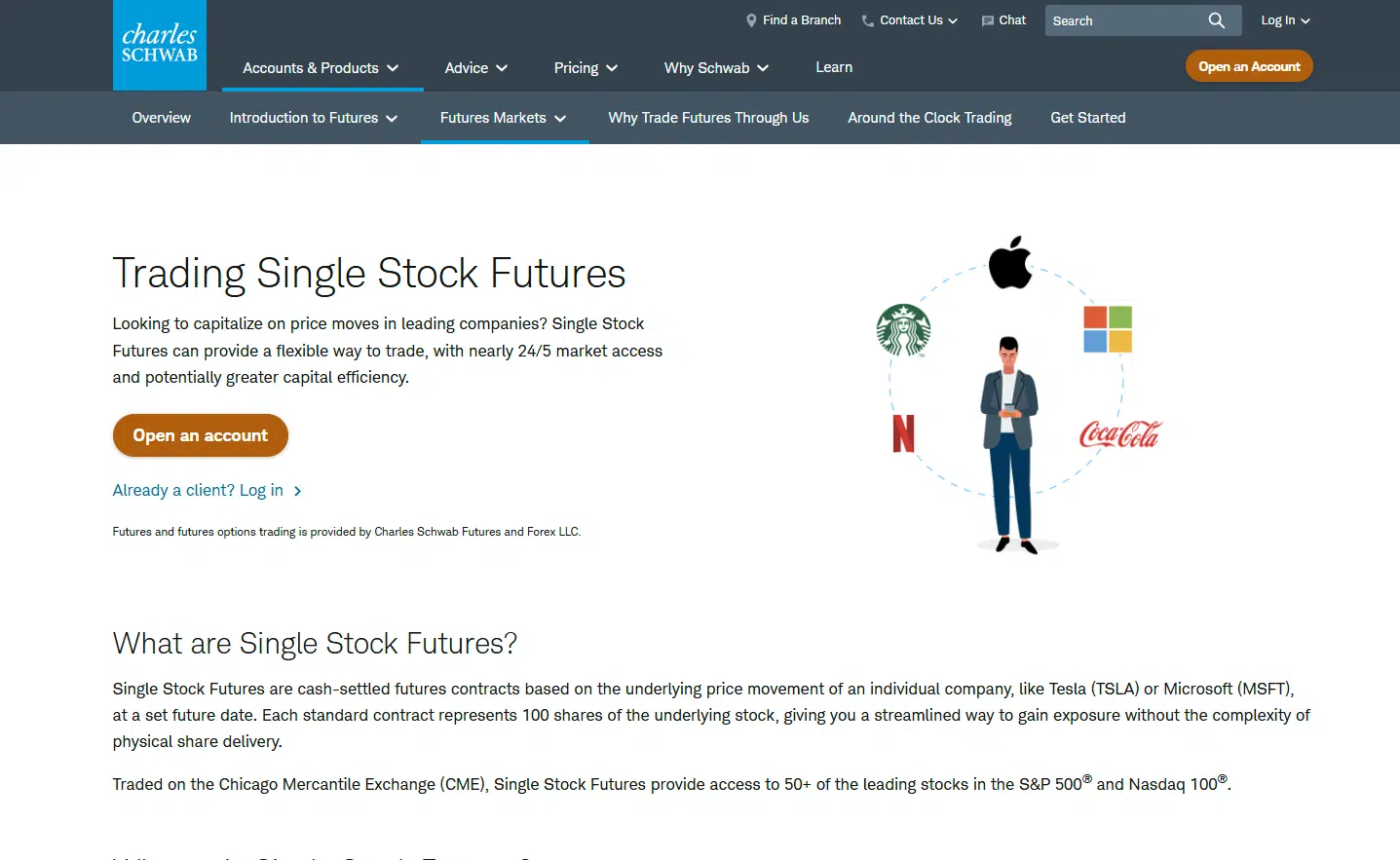This screenshot has width=1400, height=860.
Task: Click the search magnifier icon
Action: pos(1216,20)
